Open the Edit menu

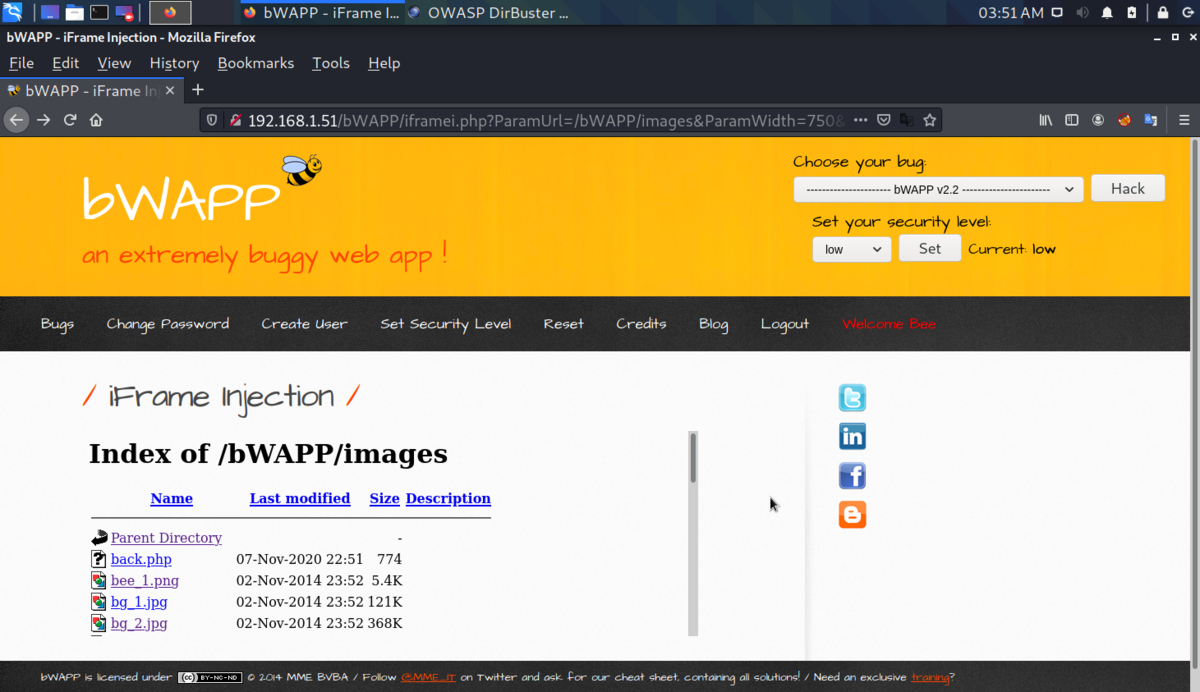(65, 63)
